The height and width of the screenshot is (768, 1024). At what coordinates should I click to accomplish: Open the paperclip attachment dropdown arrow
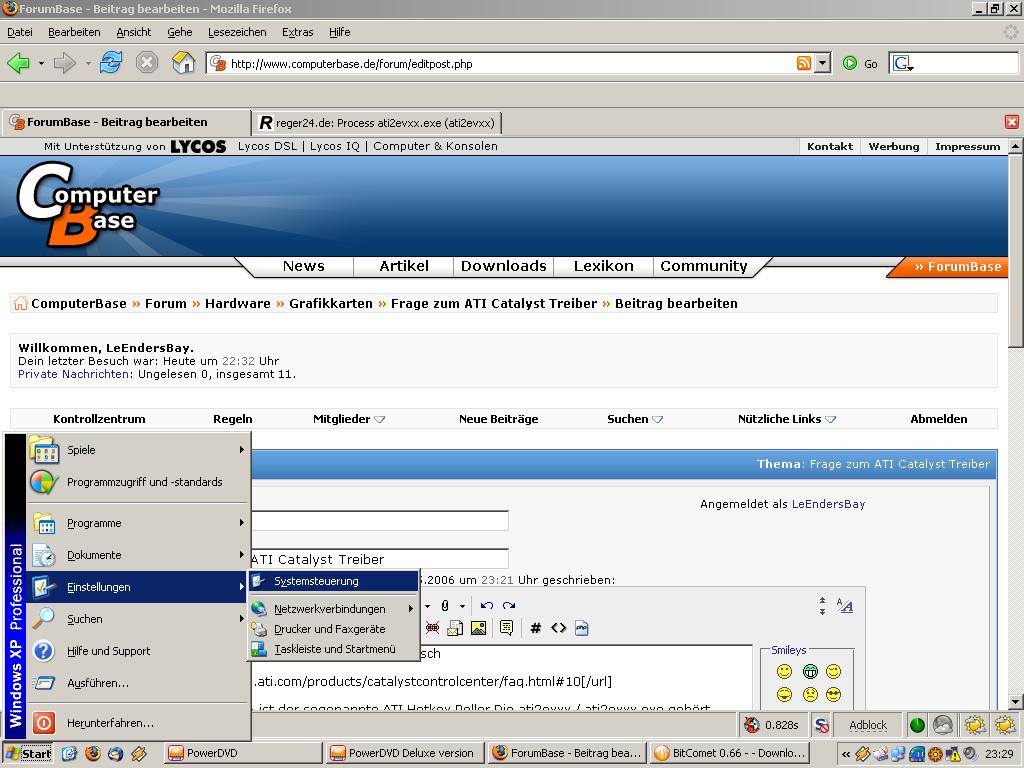point(462,606)
